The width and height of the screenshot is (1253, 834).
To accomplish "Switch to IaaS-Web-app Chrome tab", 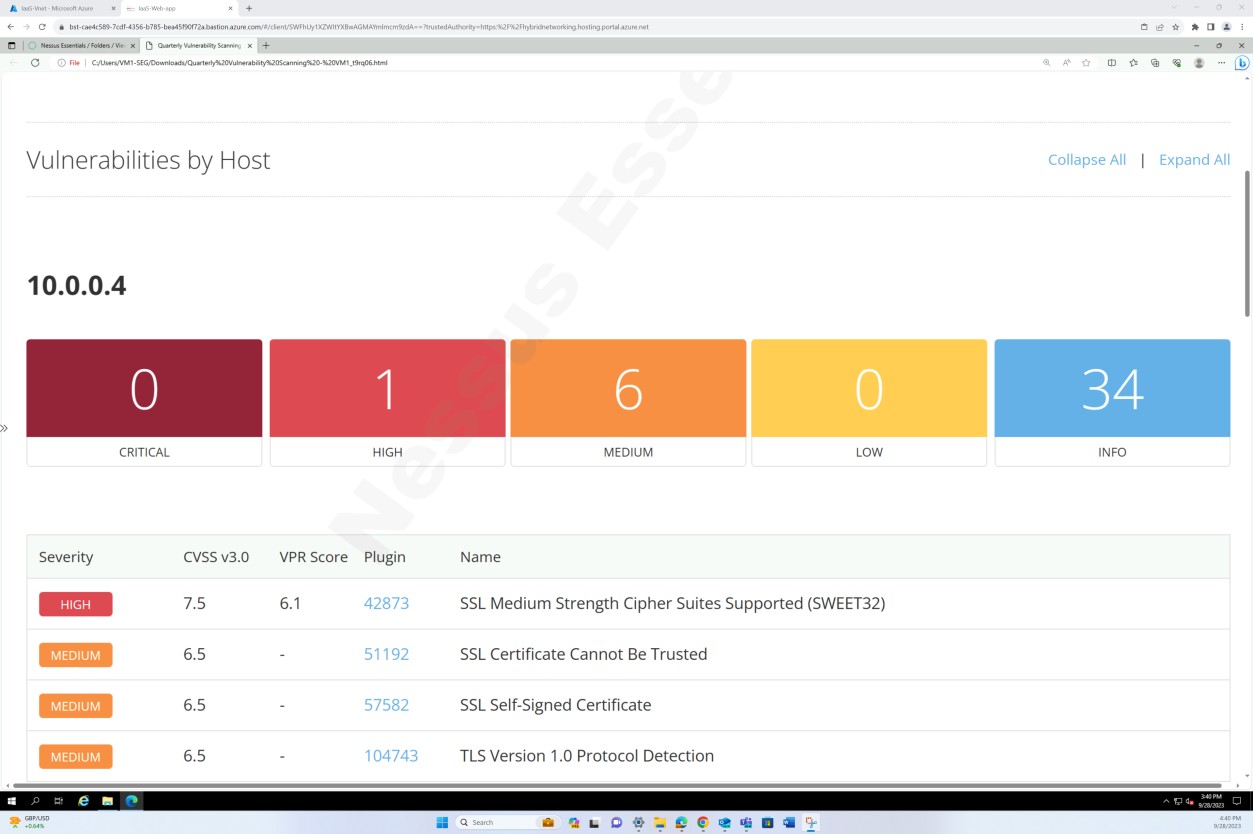I will point(178,8).
